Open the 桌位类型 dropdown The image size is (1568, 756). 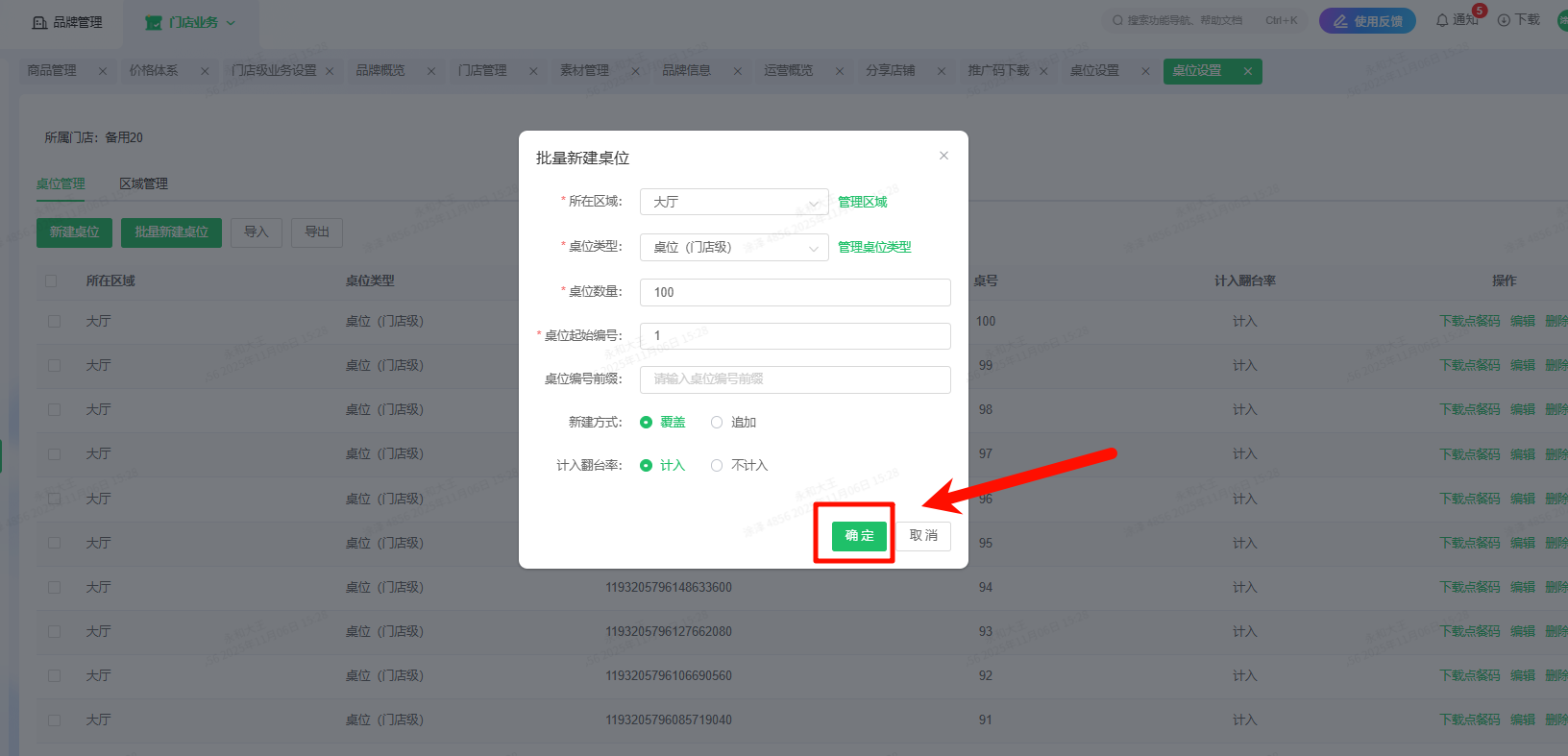[x=733, y=248]
